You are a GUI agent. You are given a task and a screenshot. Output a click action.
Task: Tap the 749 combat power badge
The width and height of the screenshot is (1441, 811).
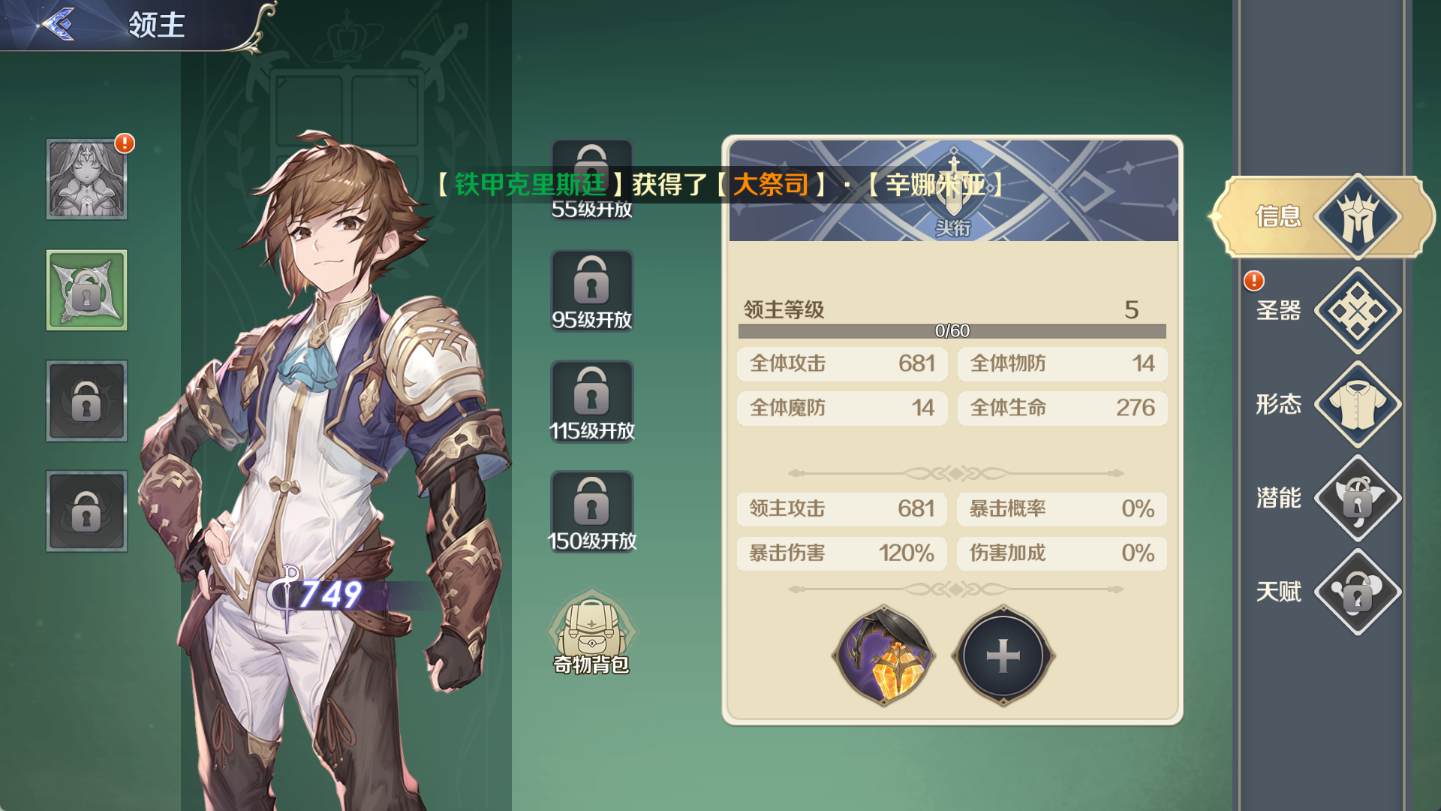(x=330, y=595)
